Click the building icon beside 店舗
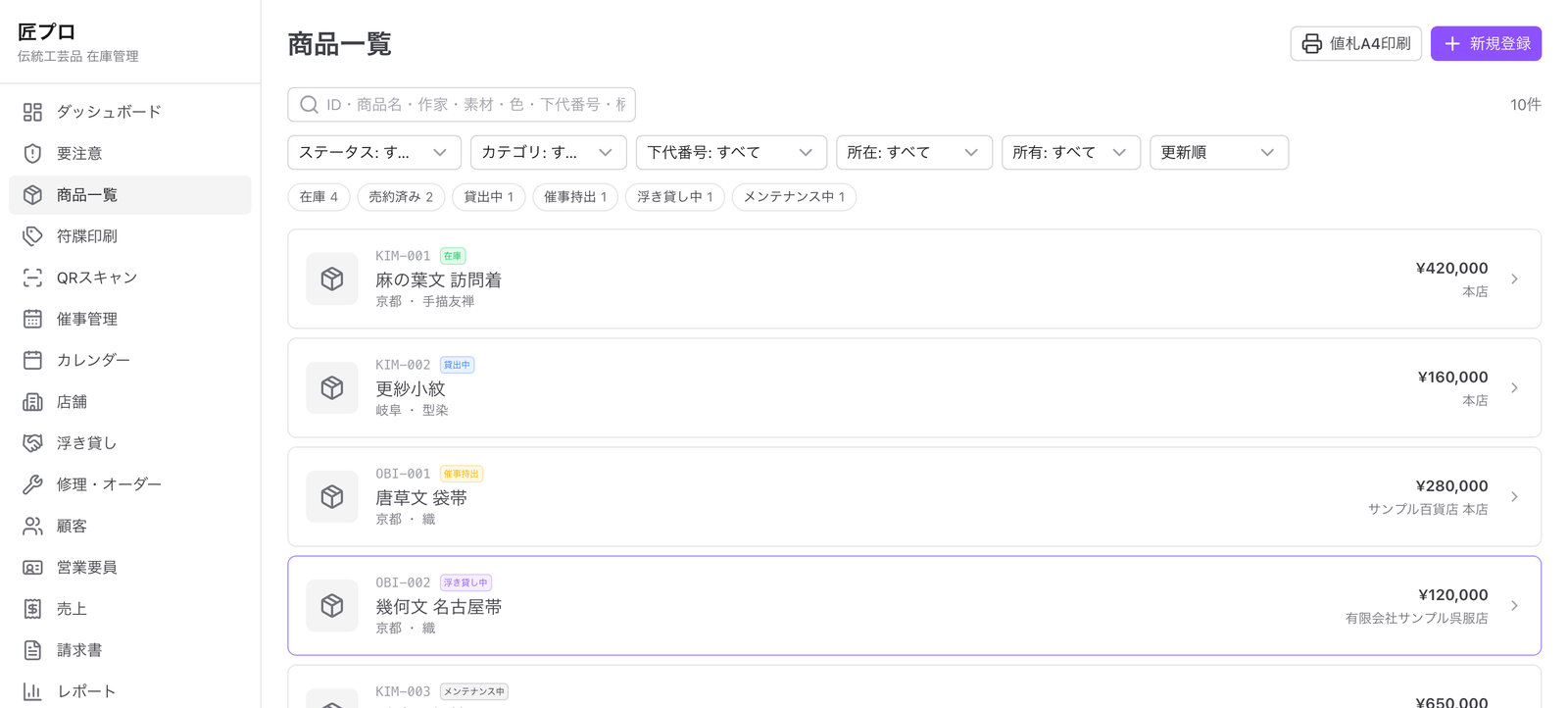 click(32, 402)
